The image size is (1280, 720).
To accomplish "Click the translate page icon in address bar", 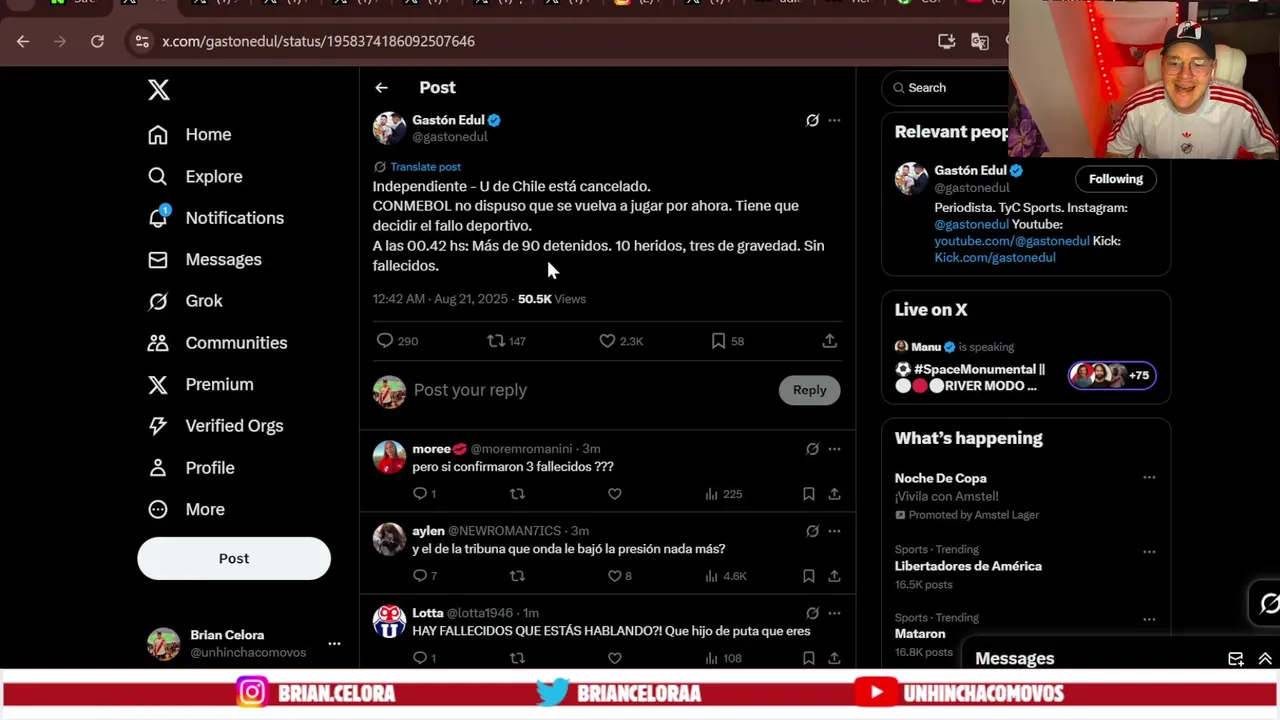I will pos(980,41).
